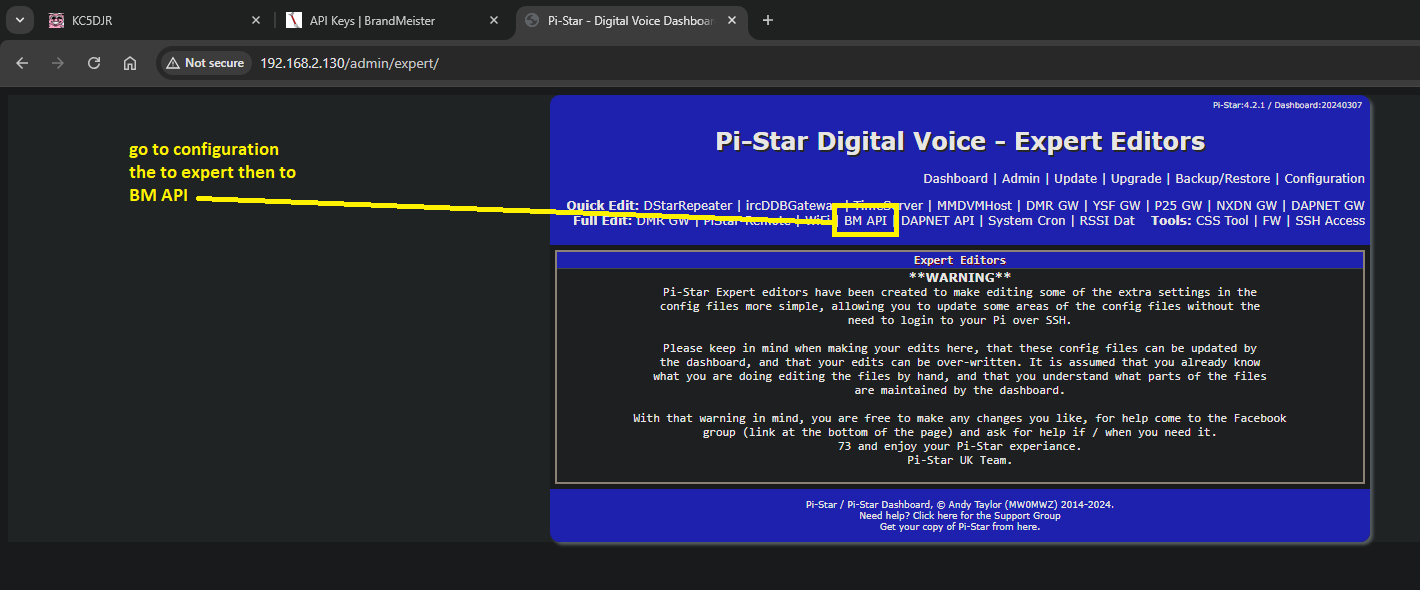
Task: Open P25 GW quick editor
Action: coord(1178,206)
